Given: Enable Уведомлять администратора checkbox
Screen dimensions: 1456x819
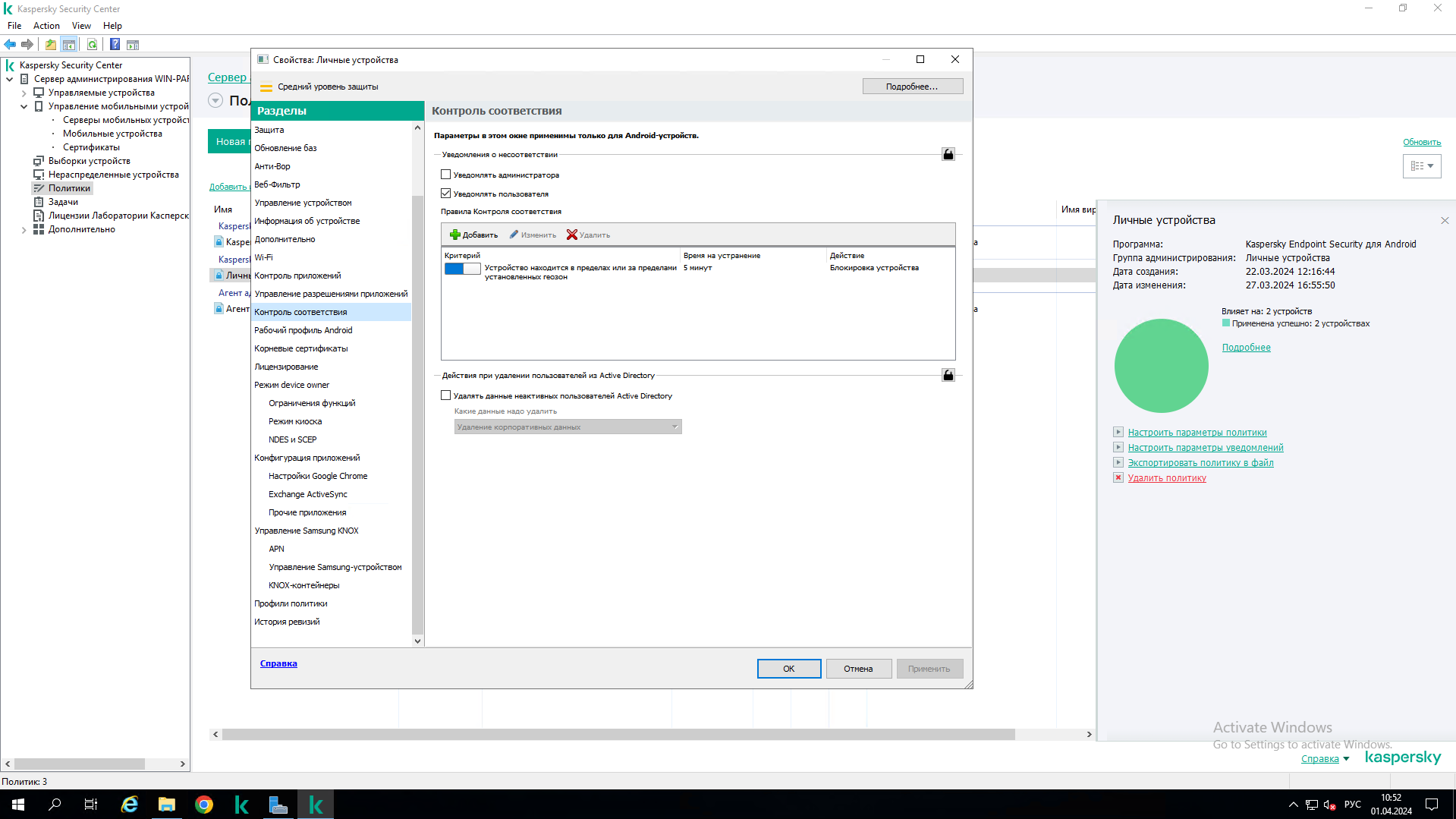Looking at the screenshot, I should (x=445, y=175).
